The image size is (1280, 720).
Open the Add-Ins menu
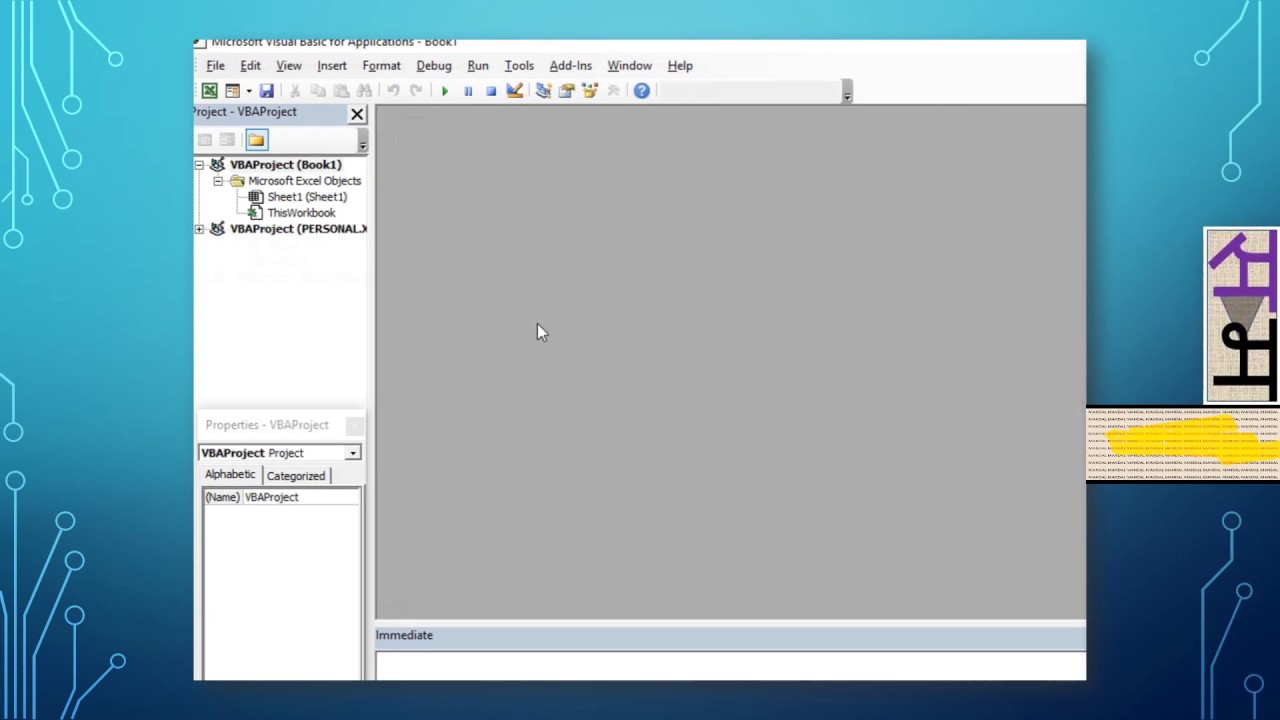pyautogui.click(x=570, y=66)
